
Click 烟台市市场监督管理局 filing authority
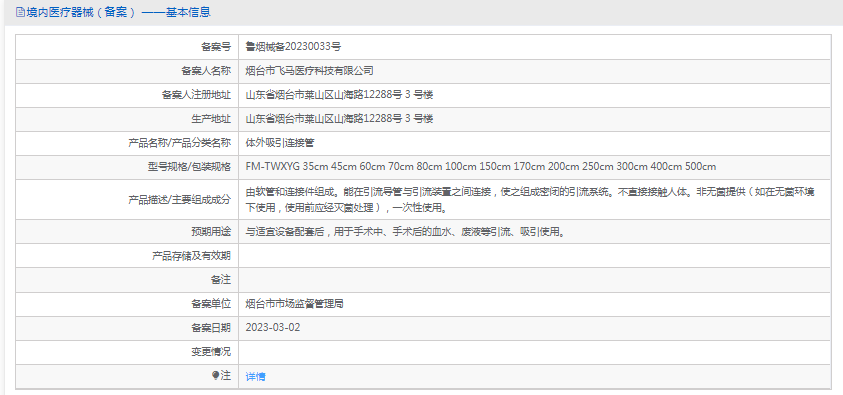point(295,304)
